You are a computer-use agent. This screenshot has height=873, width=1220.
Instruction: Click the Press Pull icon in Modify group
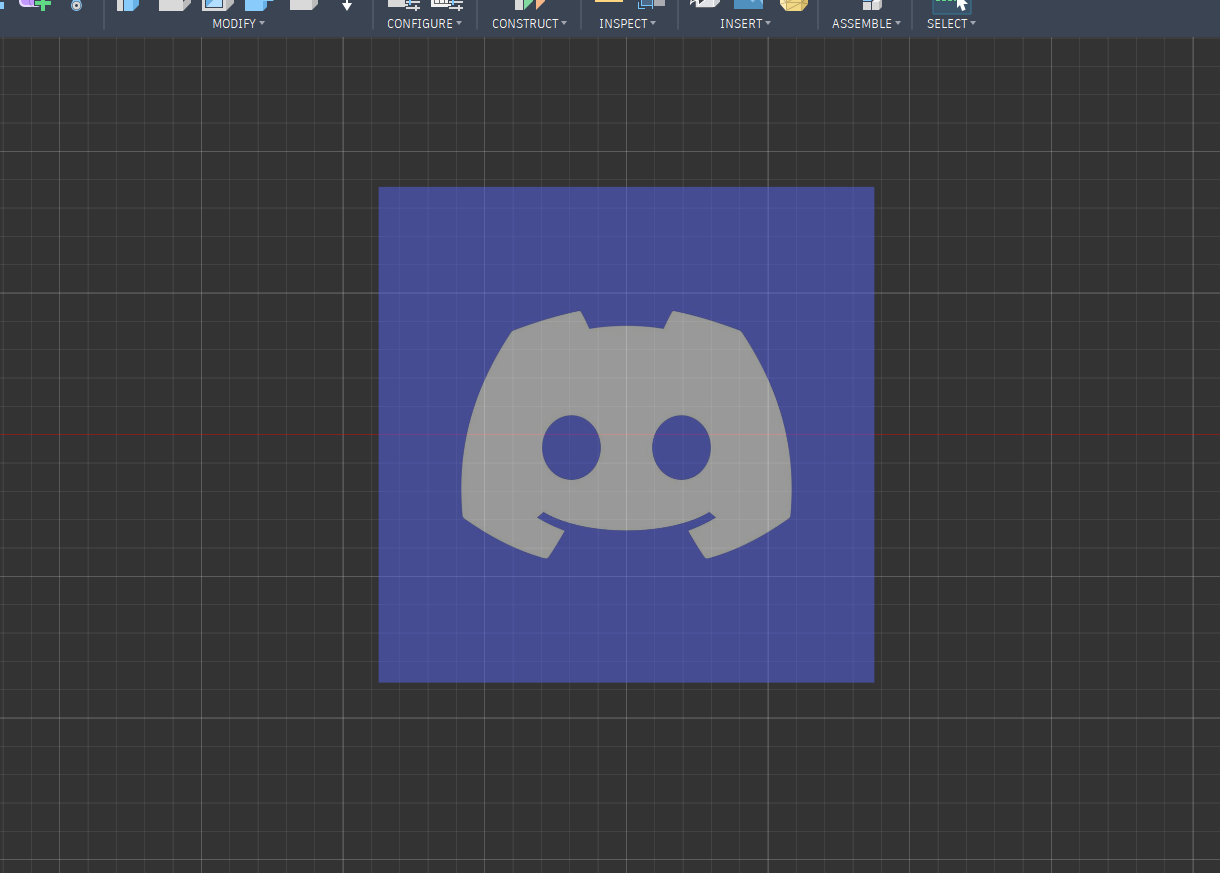click(x=128, y=5)
